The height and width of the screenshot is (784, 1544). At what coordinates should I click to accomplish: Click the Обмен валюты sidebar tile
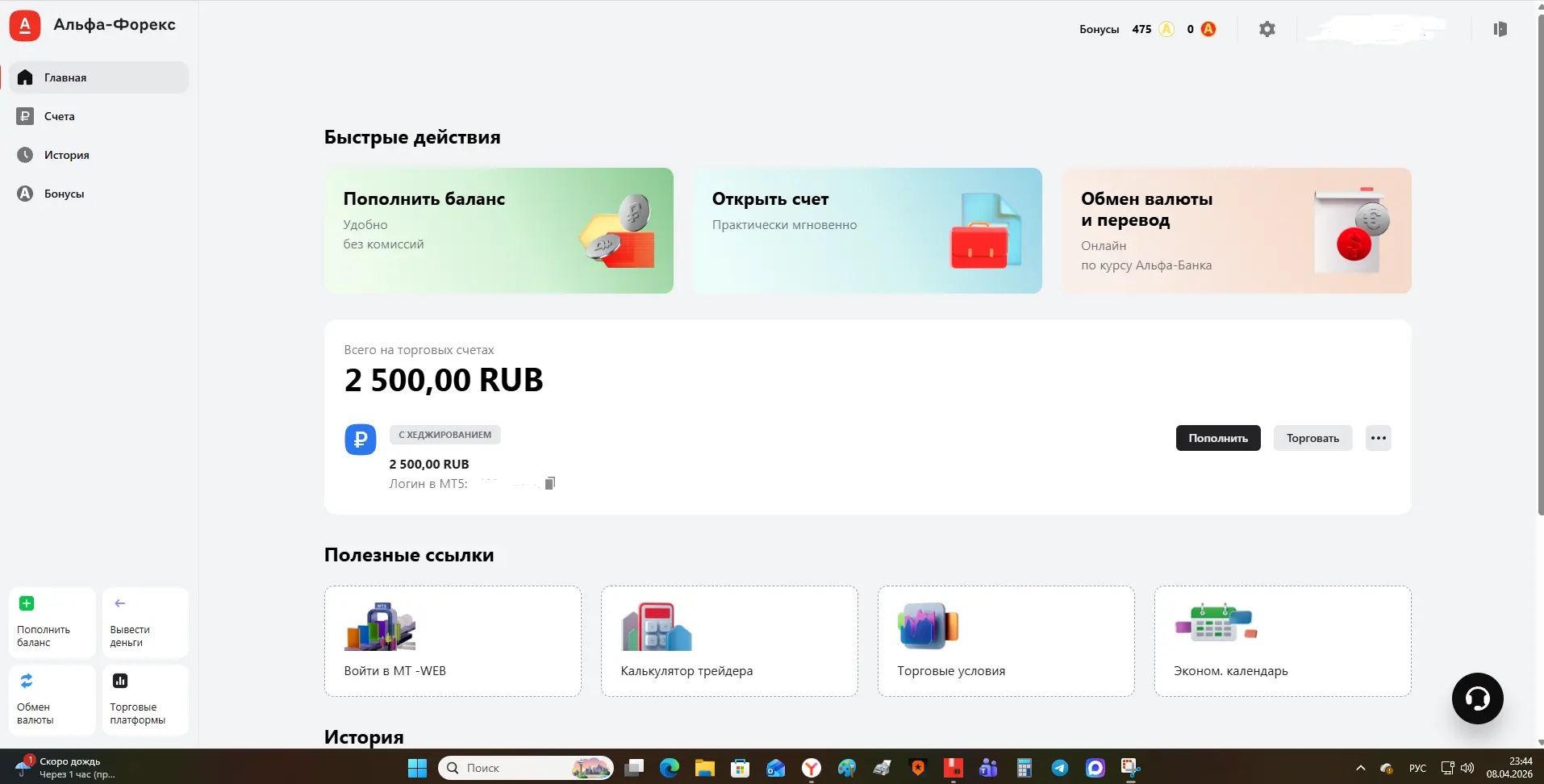click(52, 700)
